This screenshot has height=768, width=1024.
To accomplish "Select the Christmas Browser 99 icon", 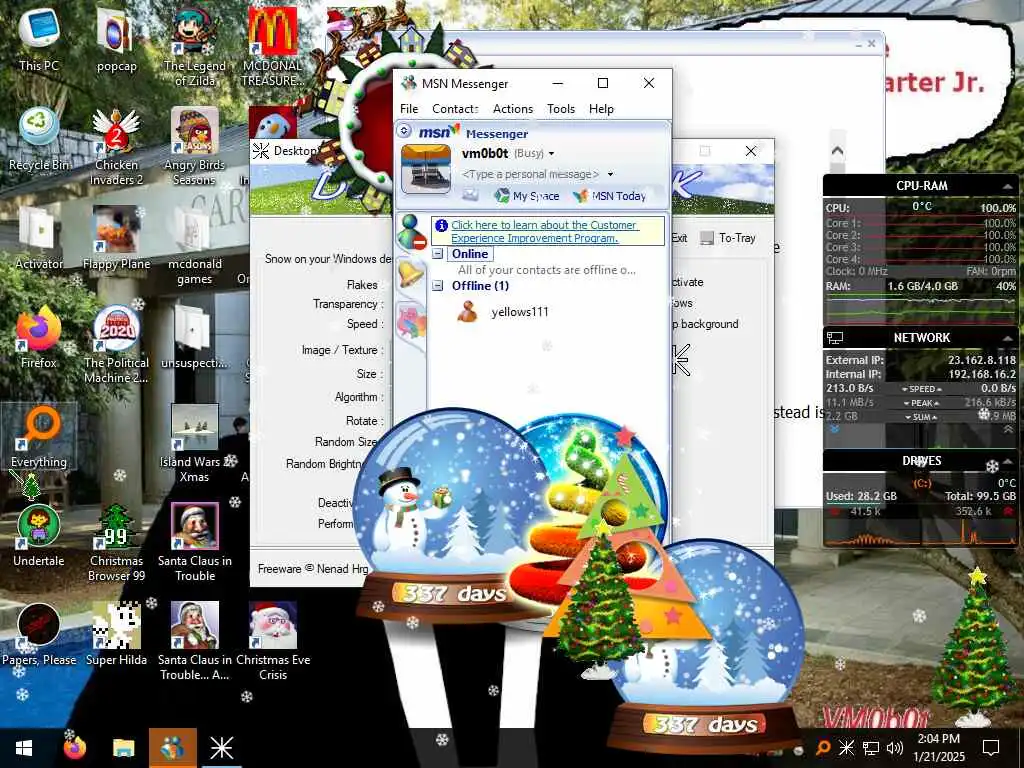I will [x=116, y=542].
